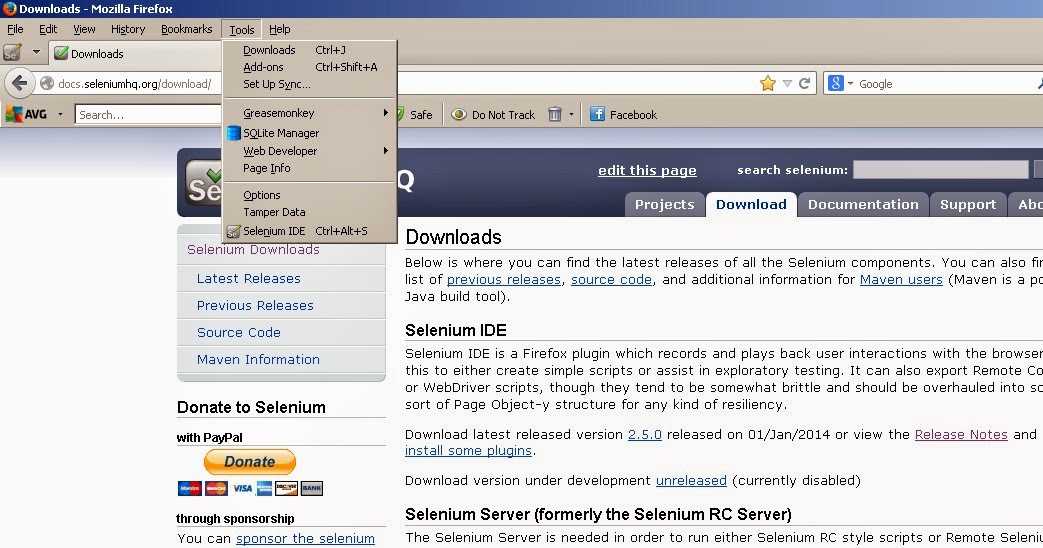
Task: Click the Facebook toolbar button
Action: [623, 114]
